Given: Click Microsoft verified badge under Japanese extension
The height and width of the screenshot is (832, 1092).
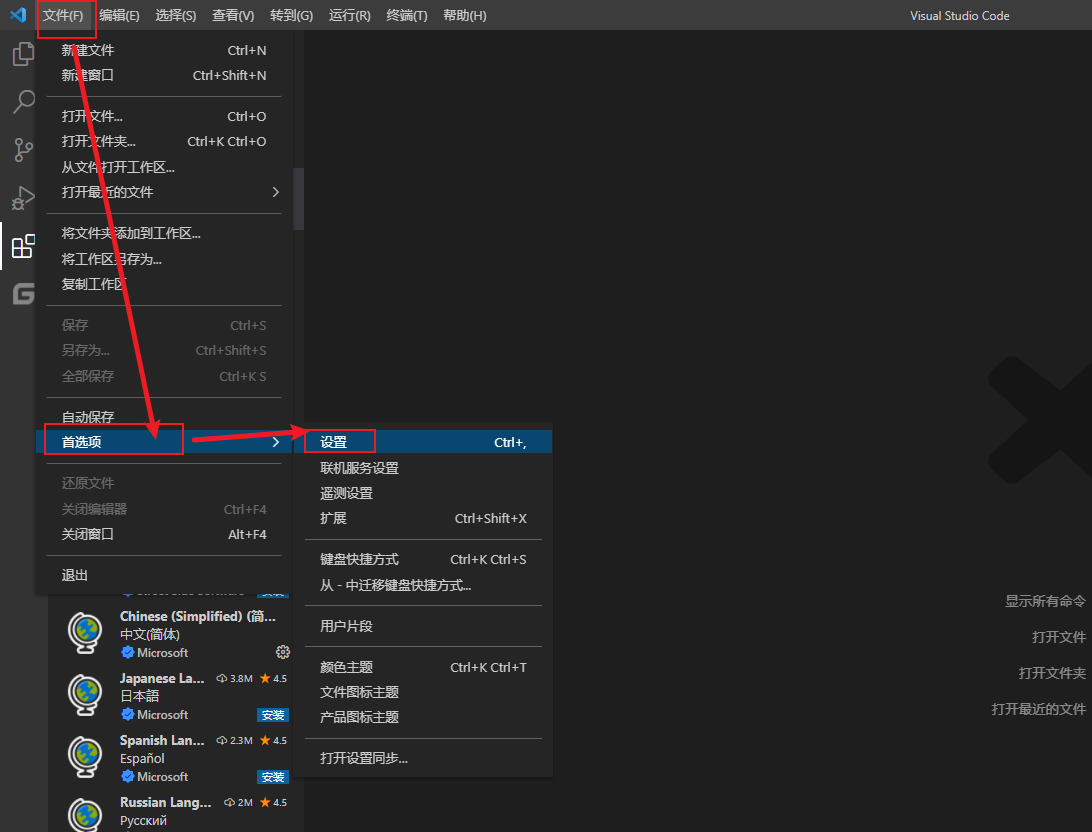Looking at the screenshot, I should point(127,714).
